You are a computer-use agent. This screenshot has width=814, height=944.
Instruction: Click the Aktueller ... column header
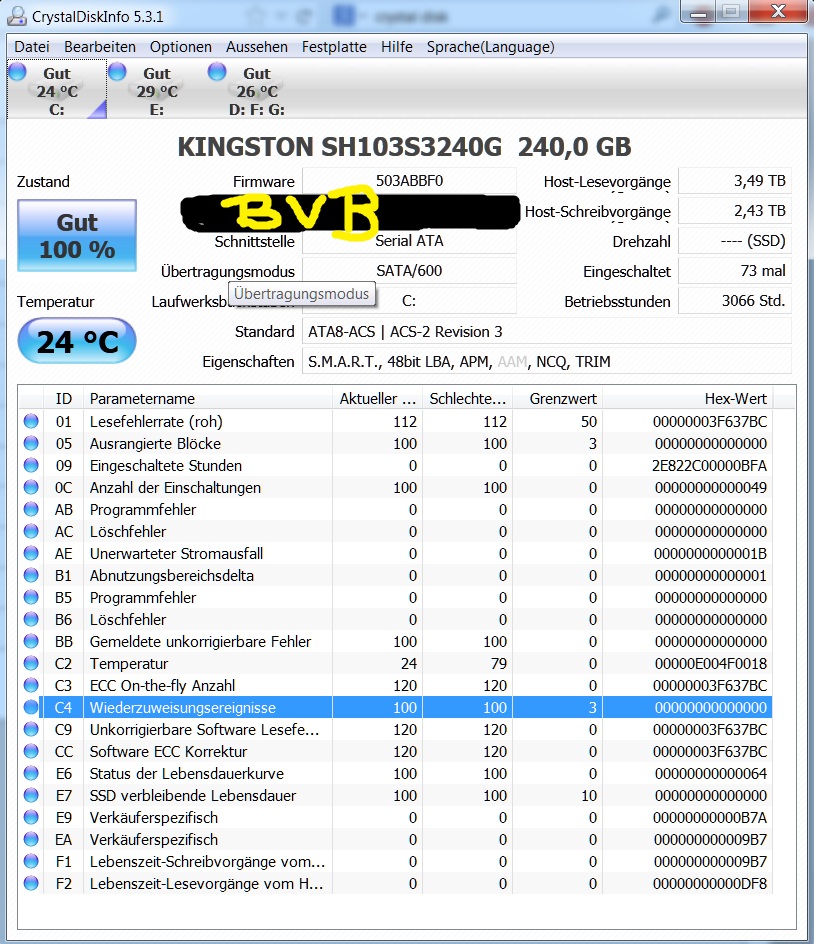(x=377, y=399)
